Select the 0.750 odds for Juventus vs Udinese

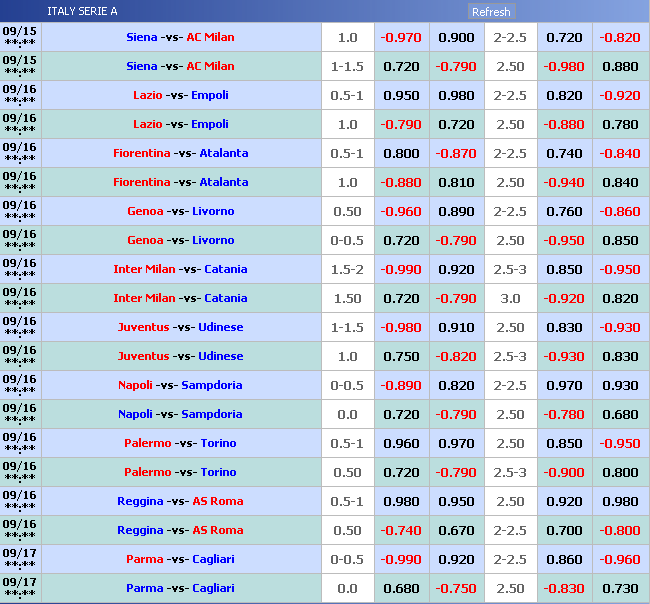click(401, 356)
